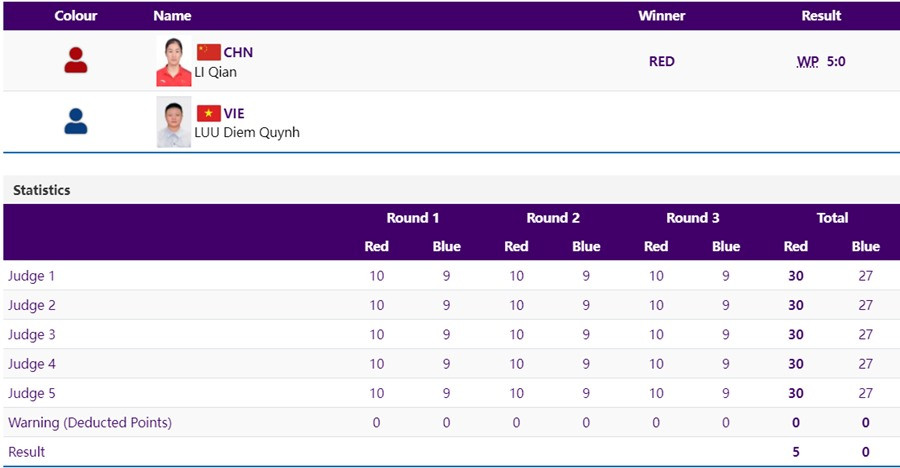
Task: Click the Round 3 column header
Action: coord(693,218)
